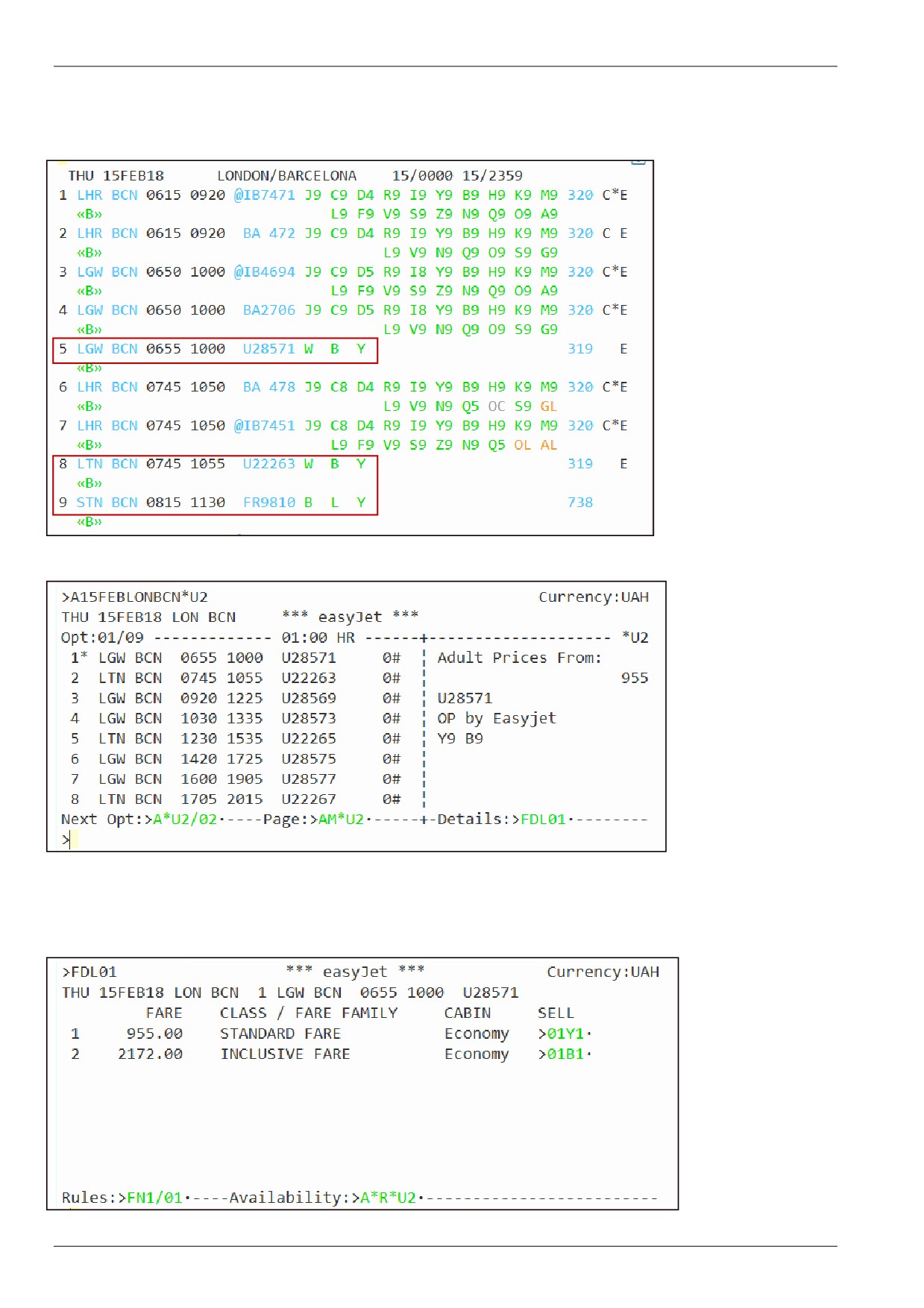Screen dimensions: 924x1308
Task: Click Currency:UAH in the availability screen
Action: 594,597
